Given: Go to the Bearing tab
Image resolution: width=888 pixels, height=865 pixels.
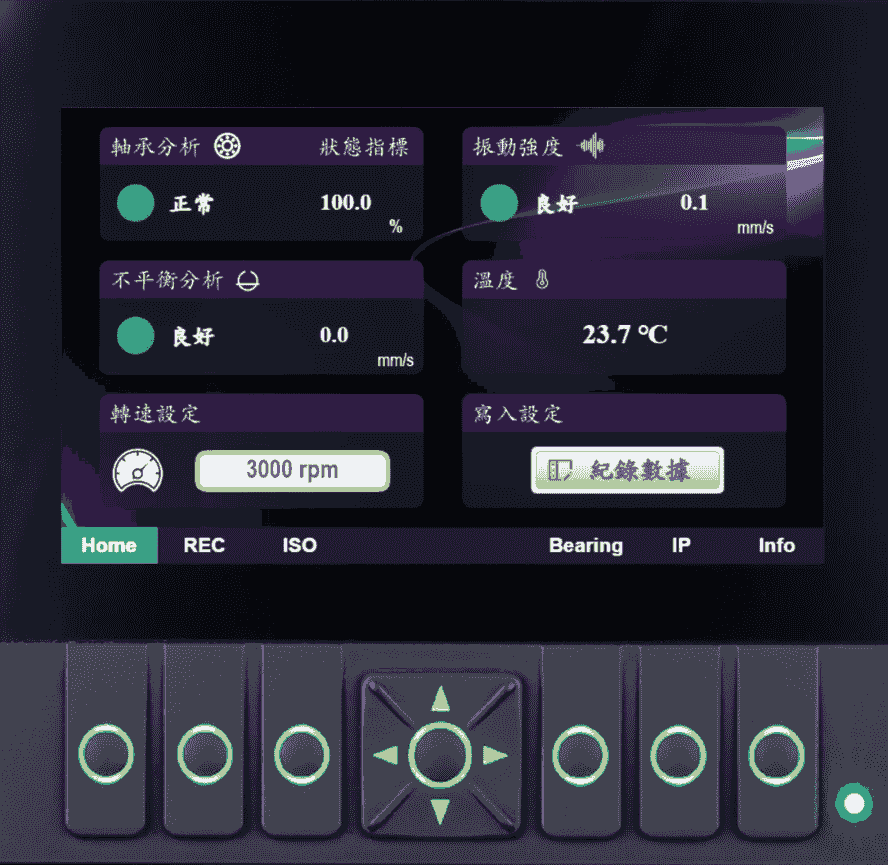Looking at the screenshot, I should (585, 545).
